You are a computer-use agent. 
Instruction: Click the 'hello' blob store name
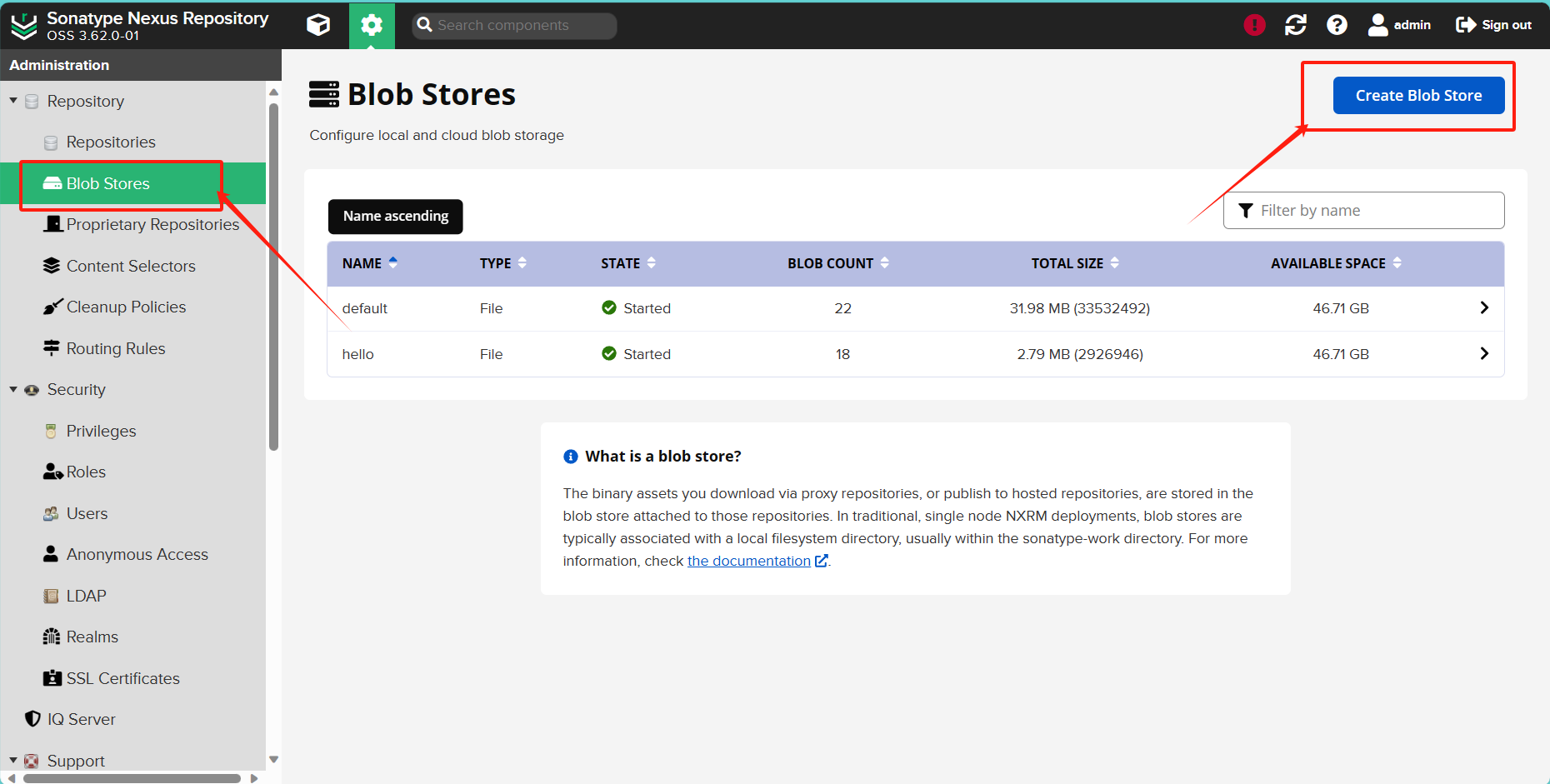pos(357,354)
